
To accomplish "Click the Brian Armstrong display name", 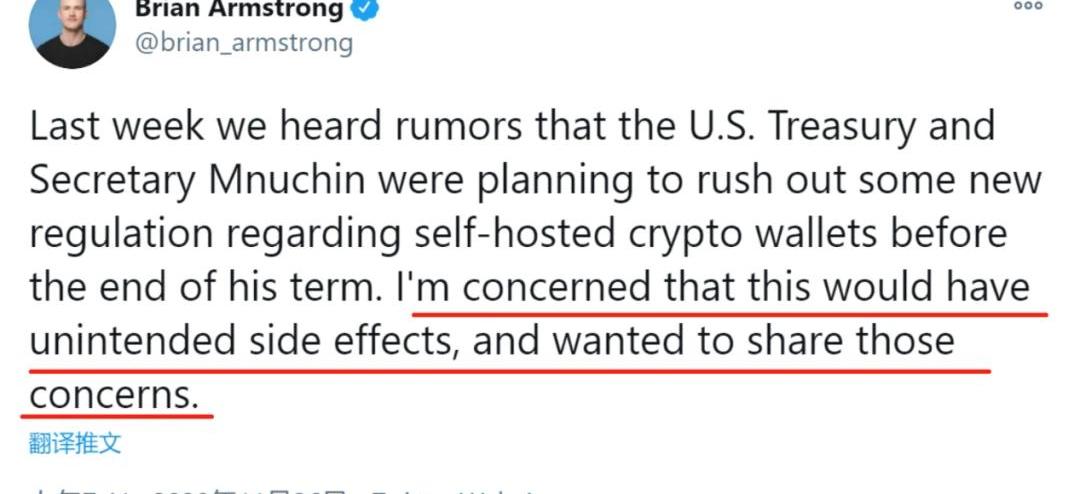I will (x=239, y=9).
